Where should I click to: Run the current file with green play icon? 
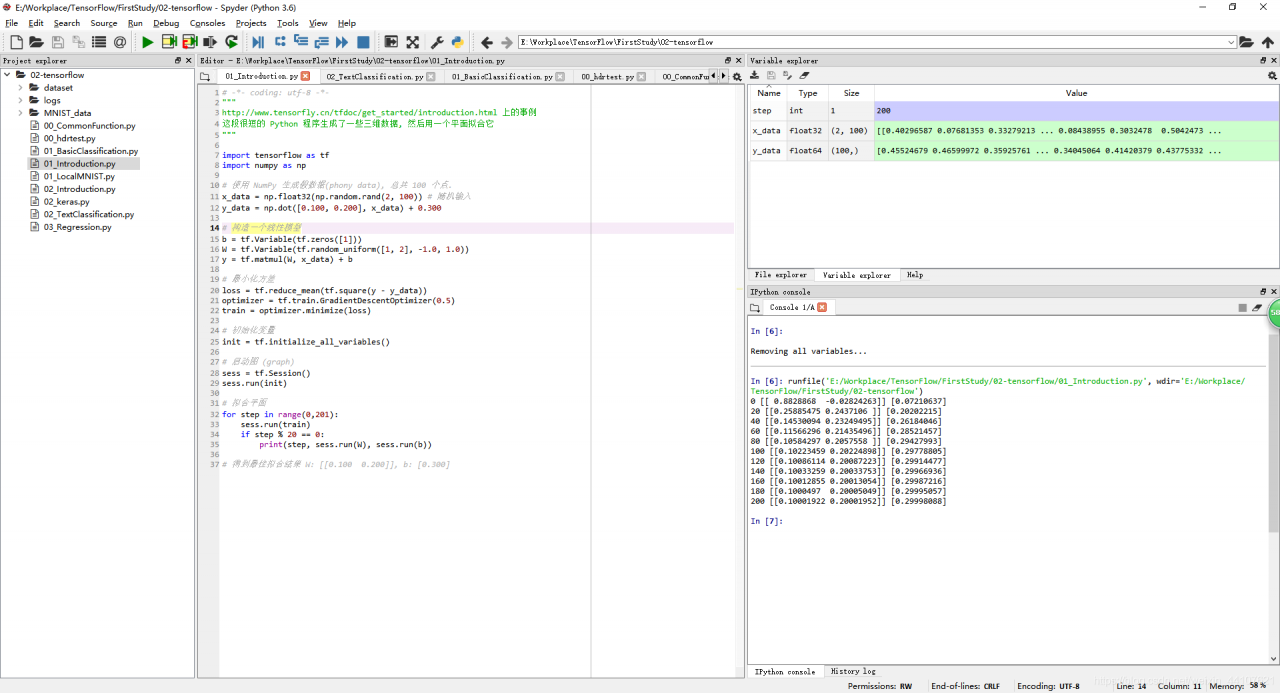(148, 42)
